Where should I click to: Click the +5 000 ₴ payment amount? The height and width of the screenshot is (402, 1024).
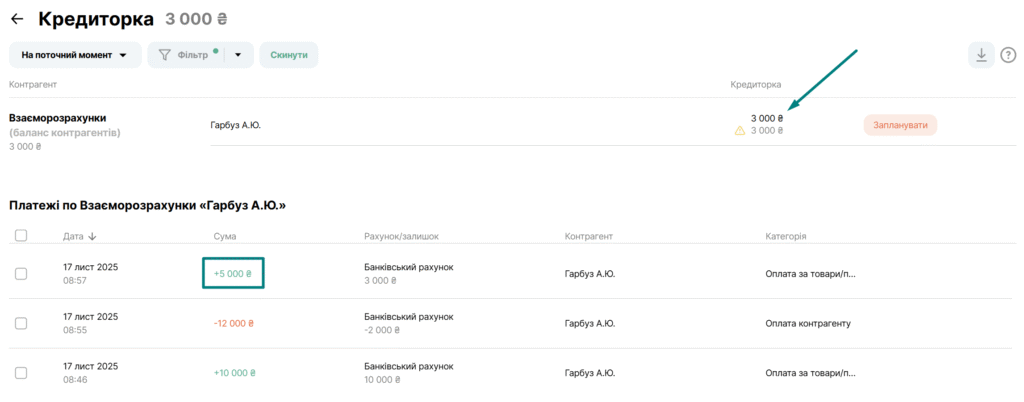pos(232,273)
